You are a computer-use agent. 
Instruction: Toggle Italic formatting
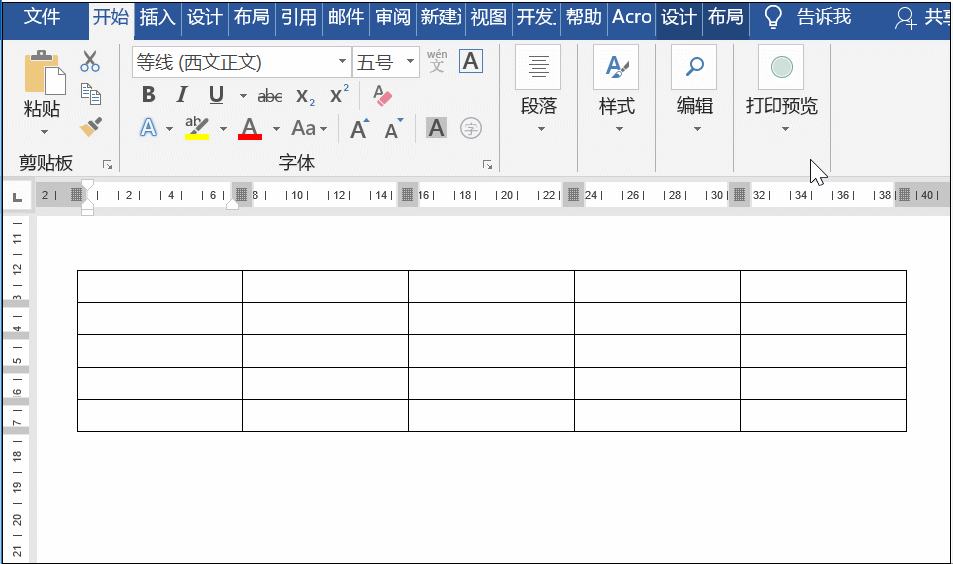click(181, 95)
